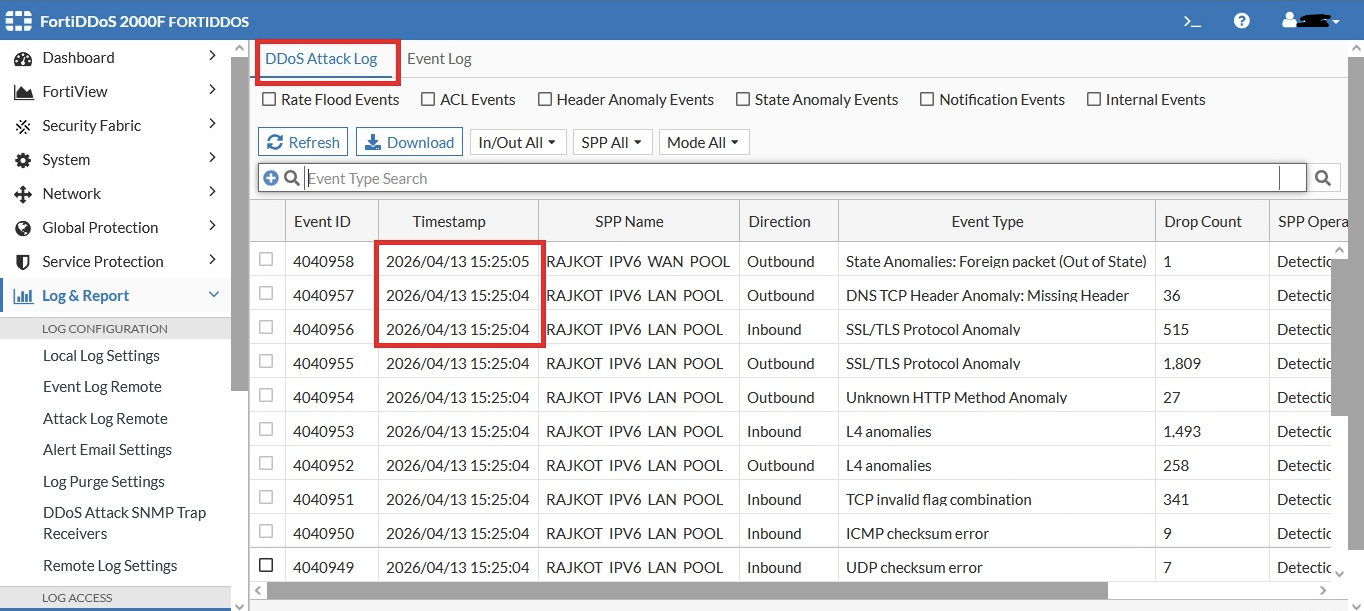Open Local Log Settings
1364x611 pixels.
point(101,356)
